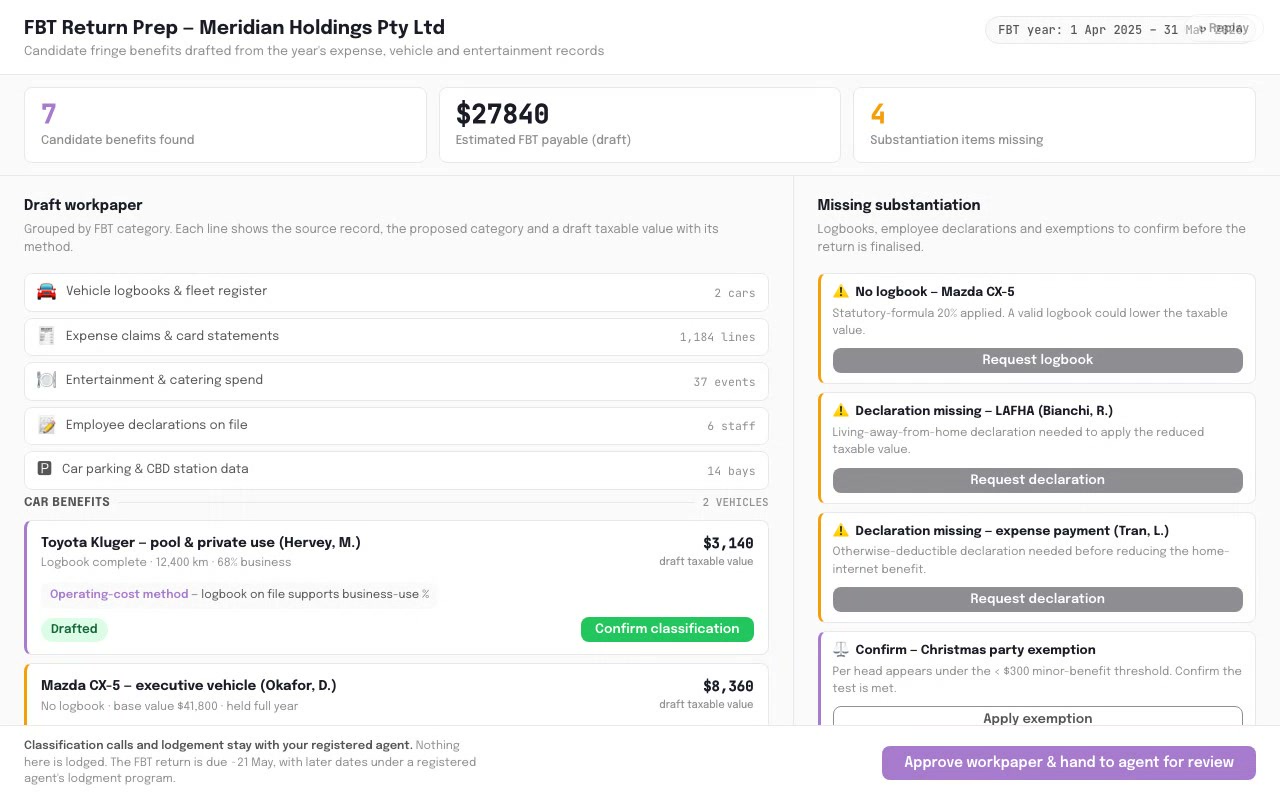
Task: Click warning icon on expense payment card
Action: point(840,531)
